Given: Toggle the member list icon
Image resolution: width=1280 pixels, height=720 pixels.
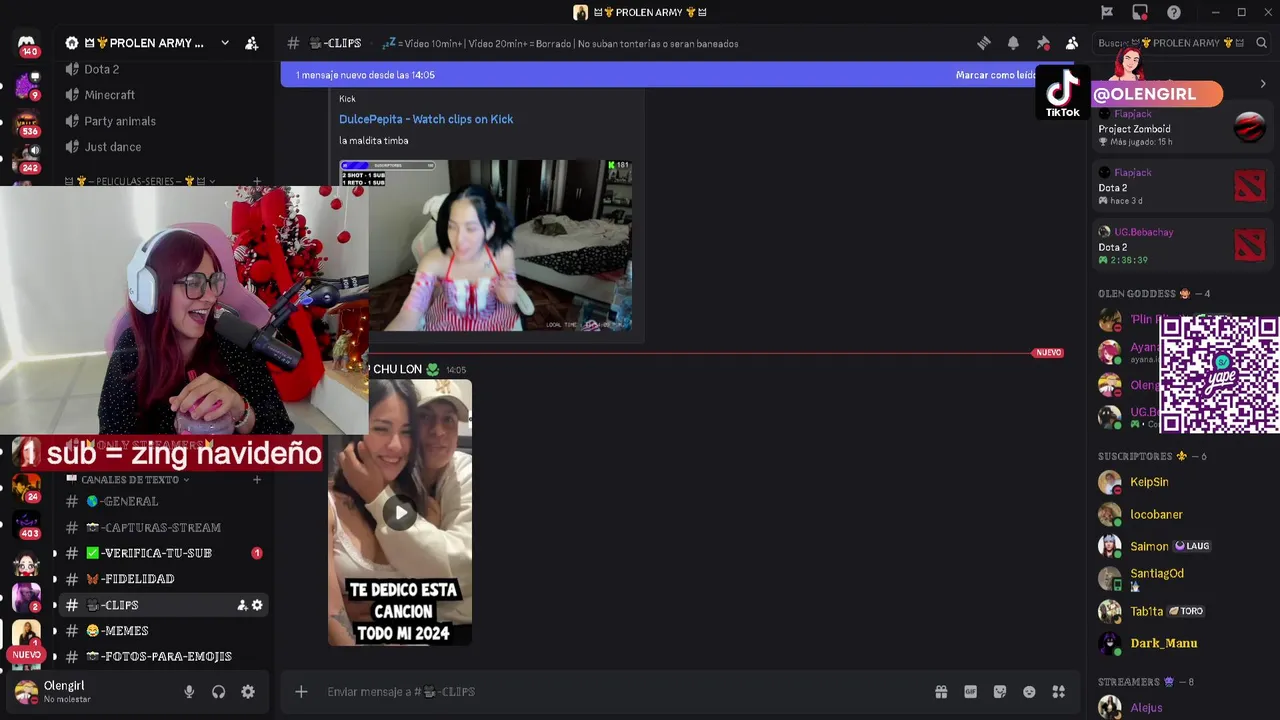Looking at the screenshot, I should coord(1072,43).
